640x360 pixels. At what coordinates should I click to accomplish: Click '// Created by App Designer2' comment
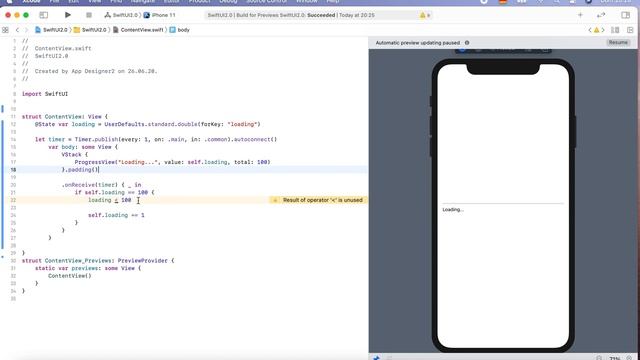click(89, 71)
